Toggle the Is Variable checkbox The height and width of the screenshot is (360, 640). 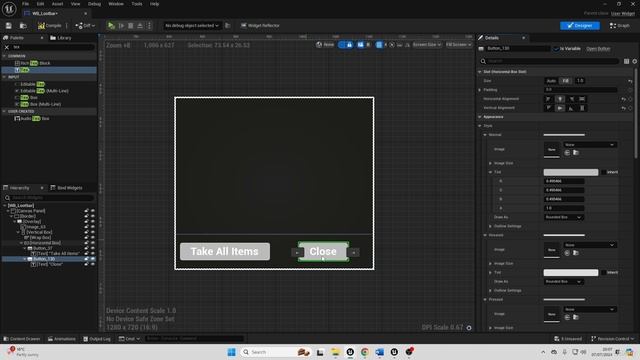pyautogui.click(x=556, y=49)
